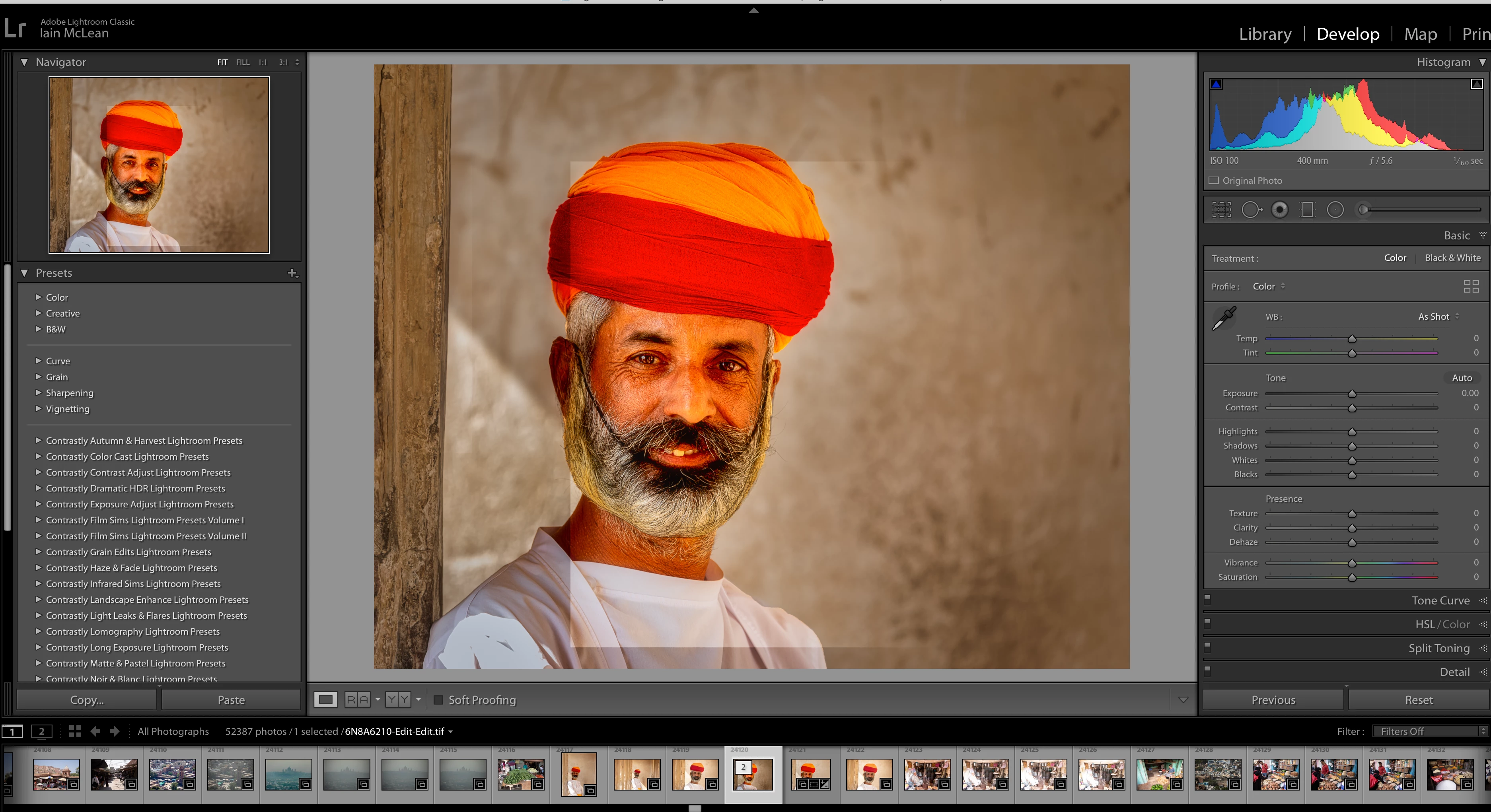This screenshot has height=812, width=1491.
Task: Check the Original Photo box
Action: point(1214,181)
